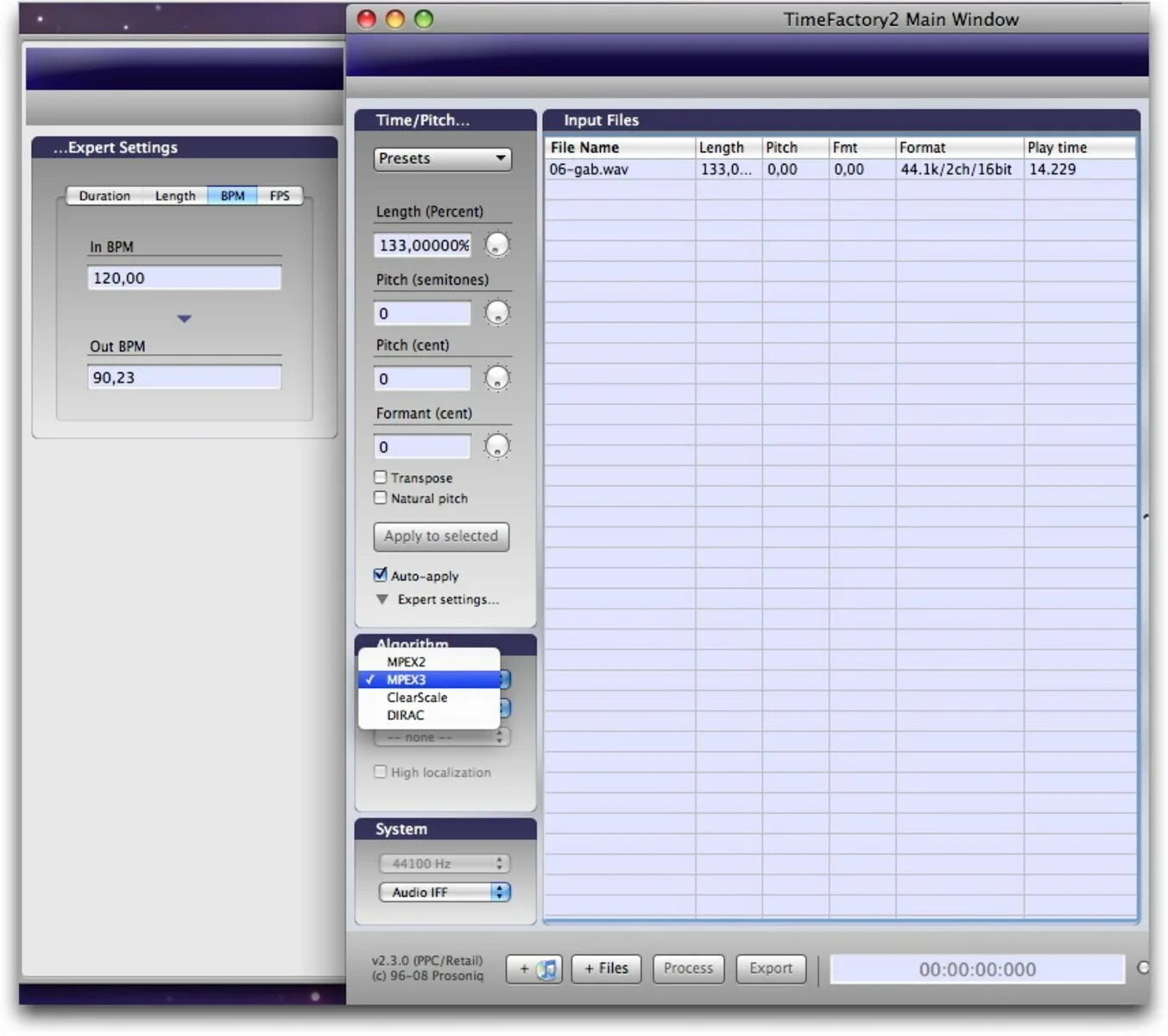Click the Pitch cent input field
This screenshot has height=1036, width=1168.
click(422, 379)
